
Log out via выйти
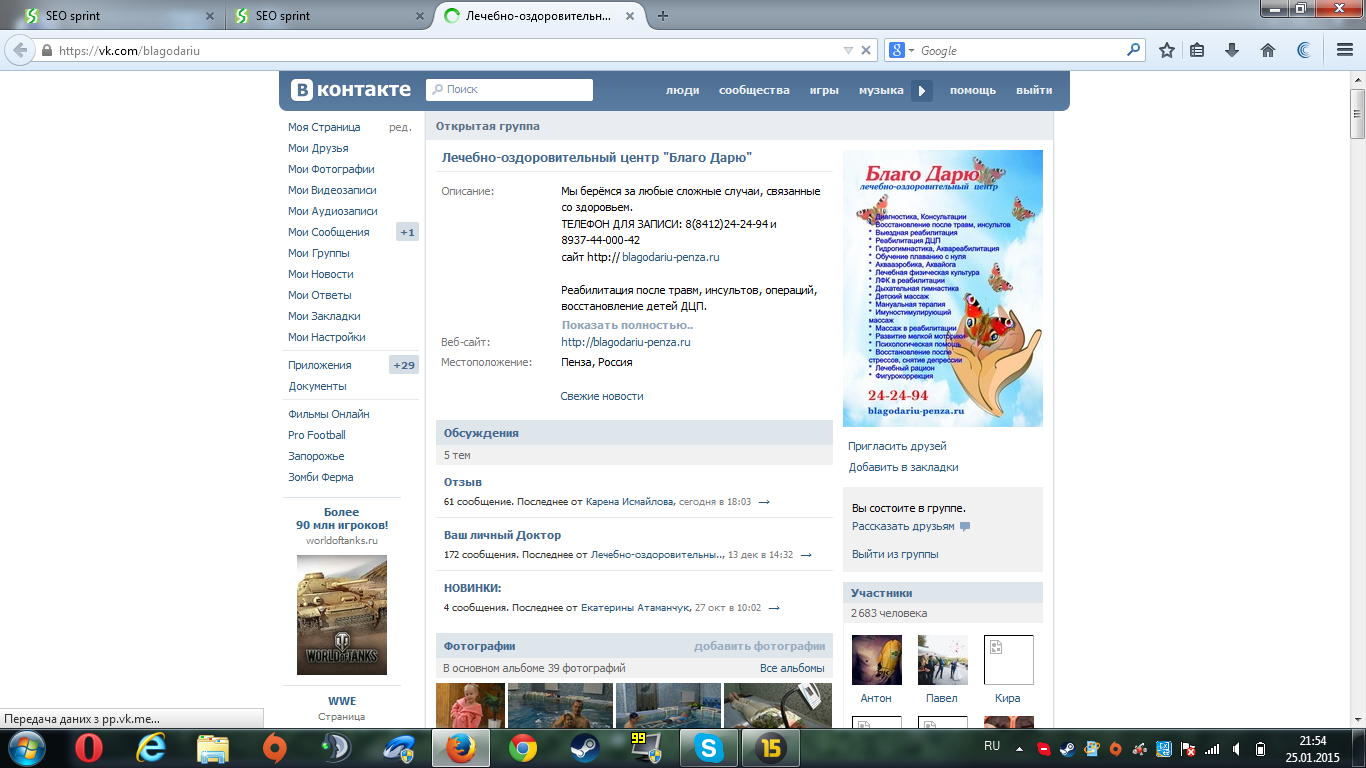(x=1034, y=90)
